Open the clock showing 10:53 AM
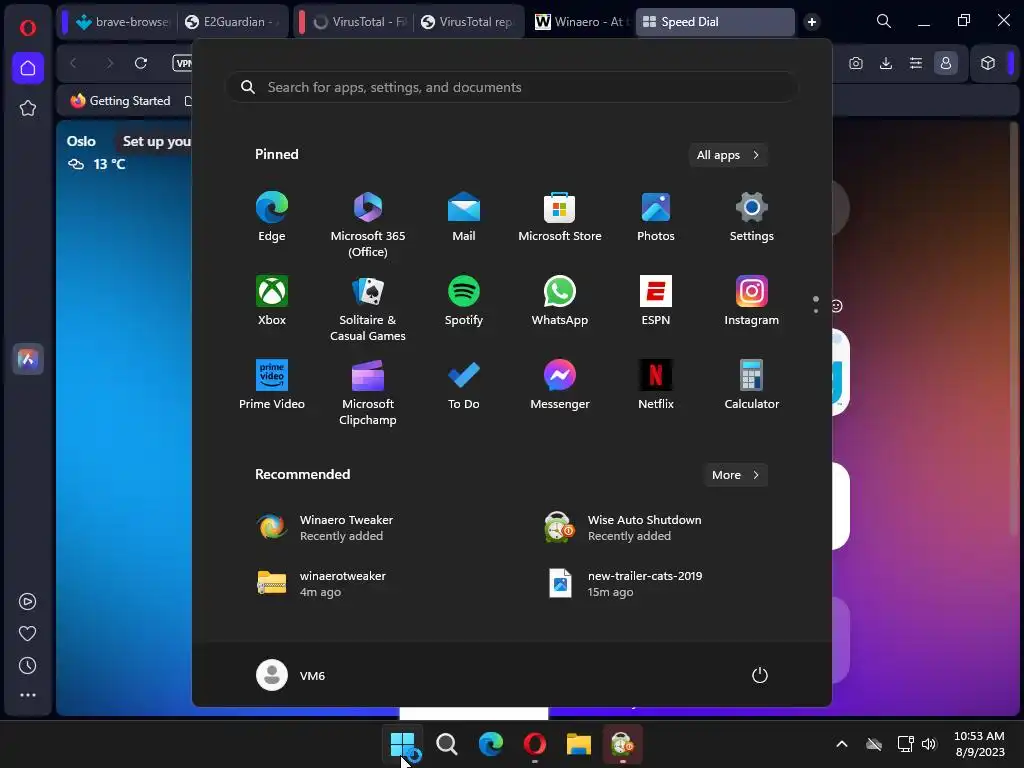 pyautogui.click(x=980, y=744)
